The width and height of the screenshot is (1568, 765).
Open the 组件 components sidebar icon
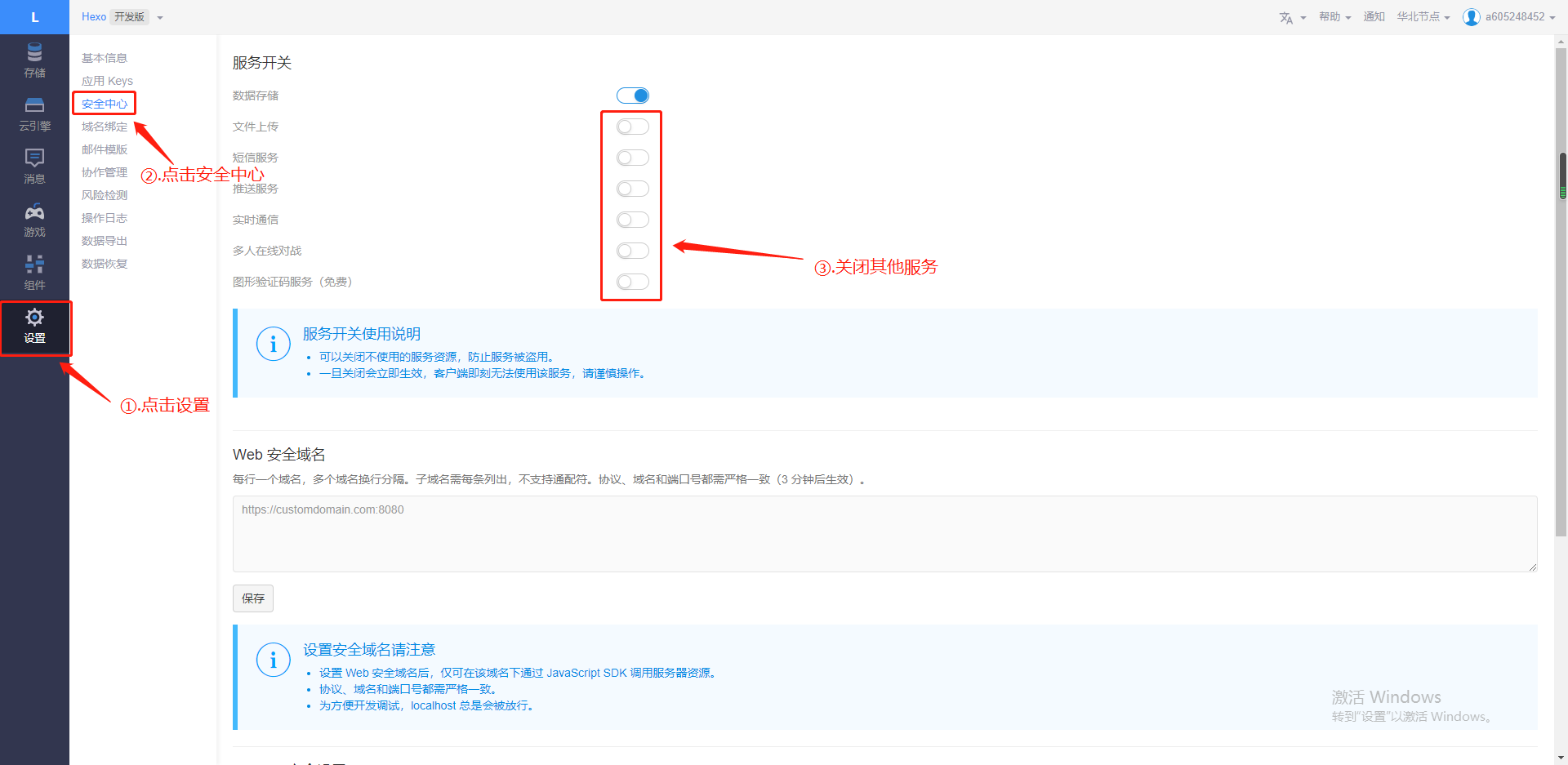tap(34, 265)
